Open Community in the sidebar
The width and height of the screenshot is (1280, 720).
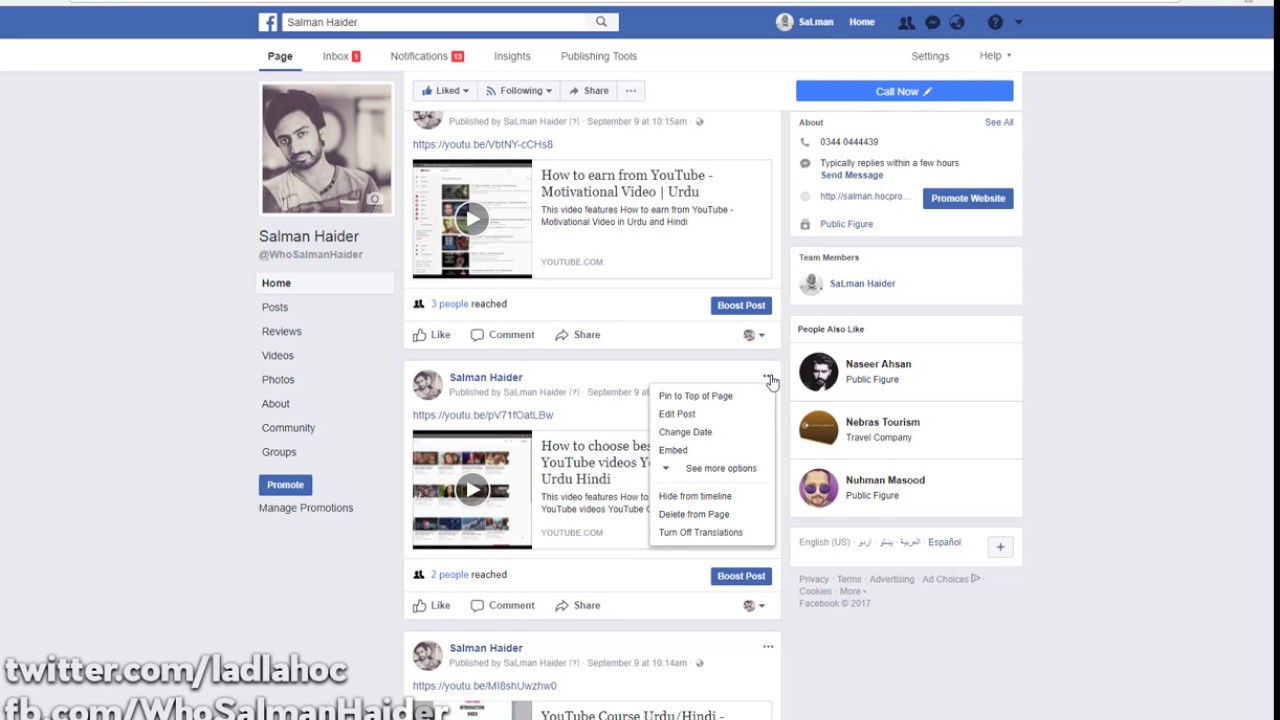288,427
